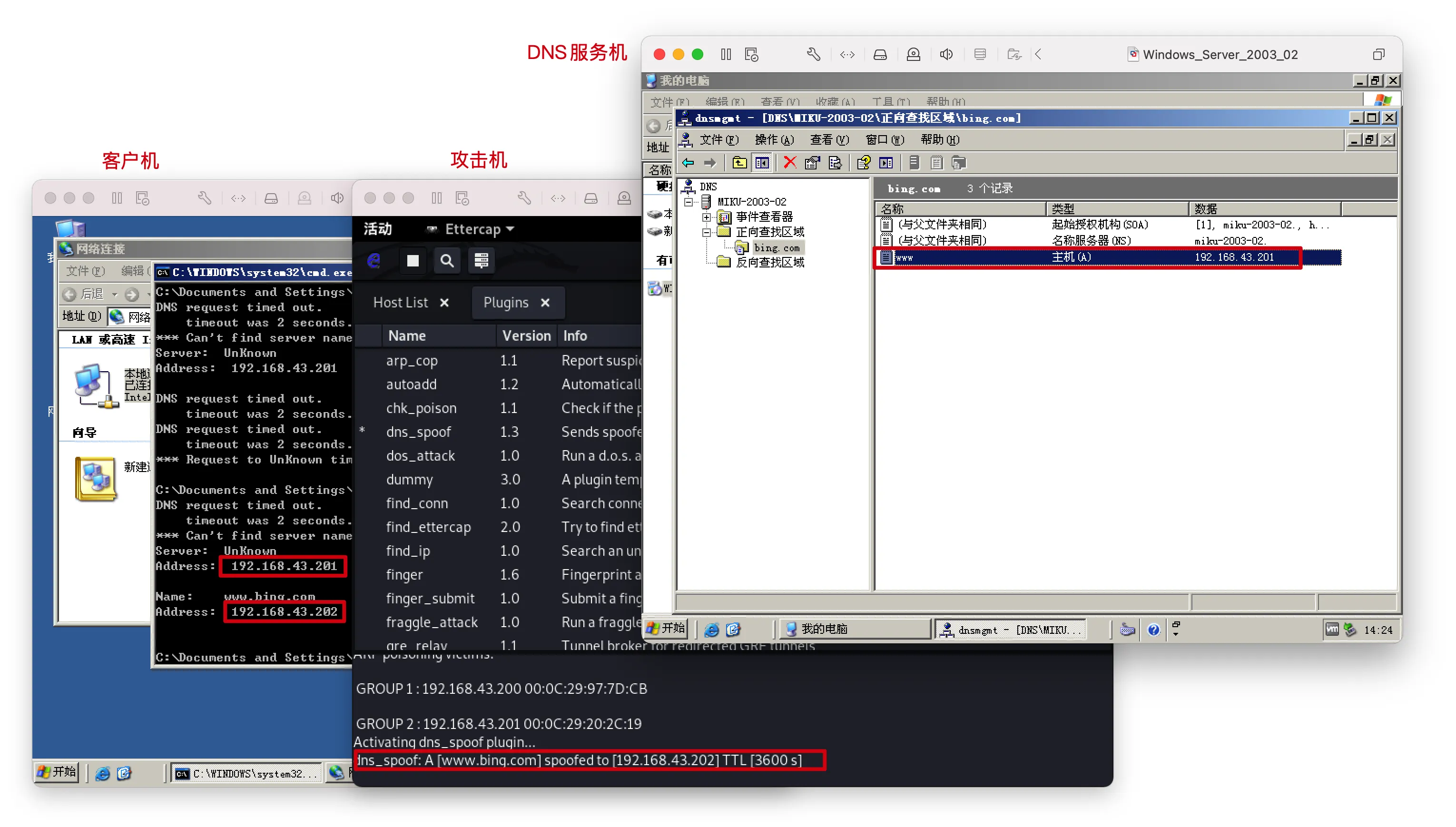1456x827 pixels.
Task: Click the red Delete X icon in the dnsmgmt toolbar
Action: 789,163
